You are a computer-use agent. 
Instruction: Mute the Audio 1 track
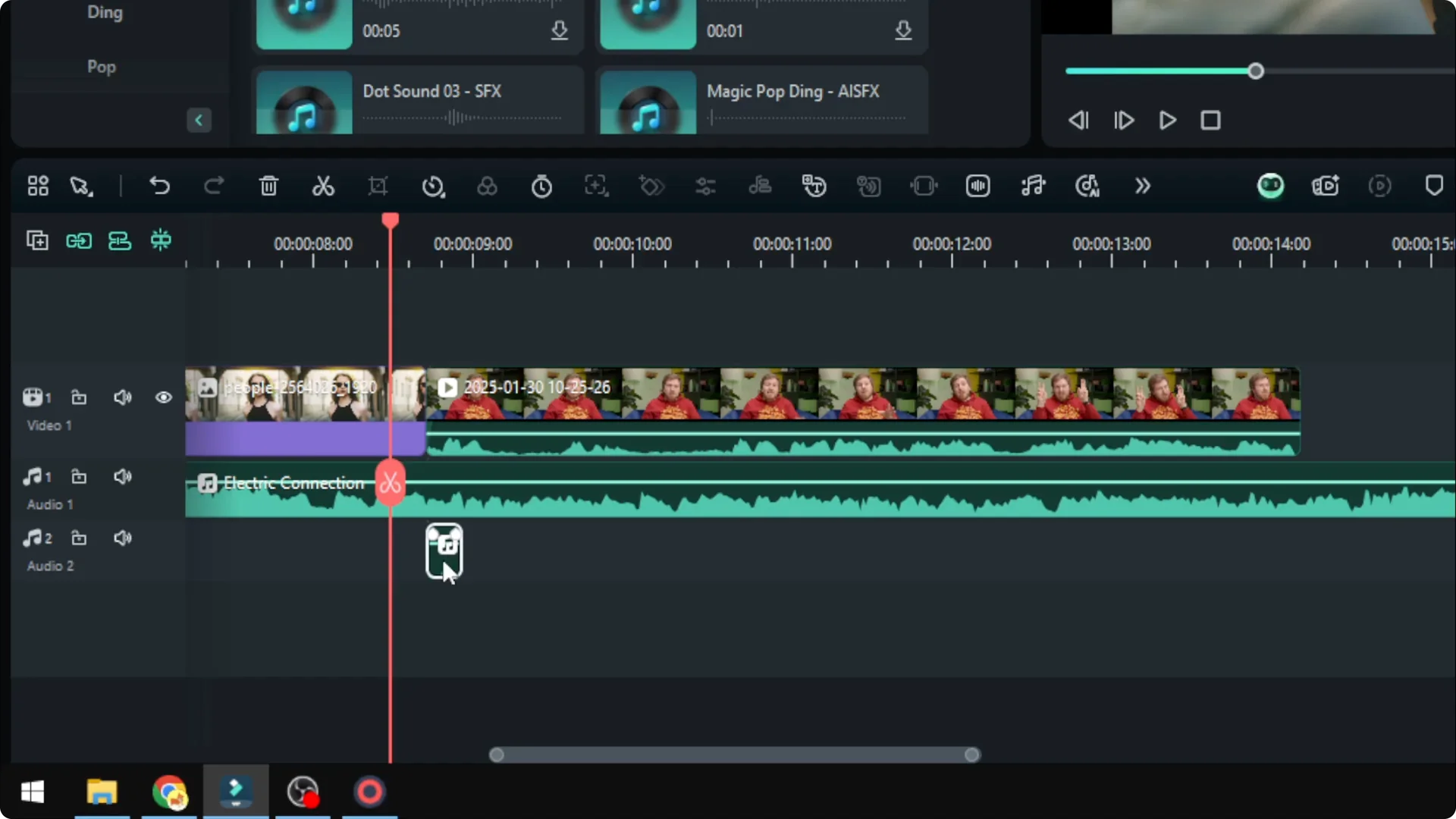[x=122, y=476]
